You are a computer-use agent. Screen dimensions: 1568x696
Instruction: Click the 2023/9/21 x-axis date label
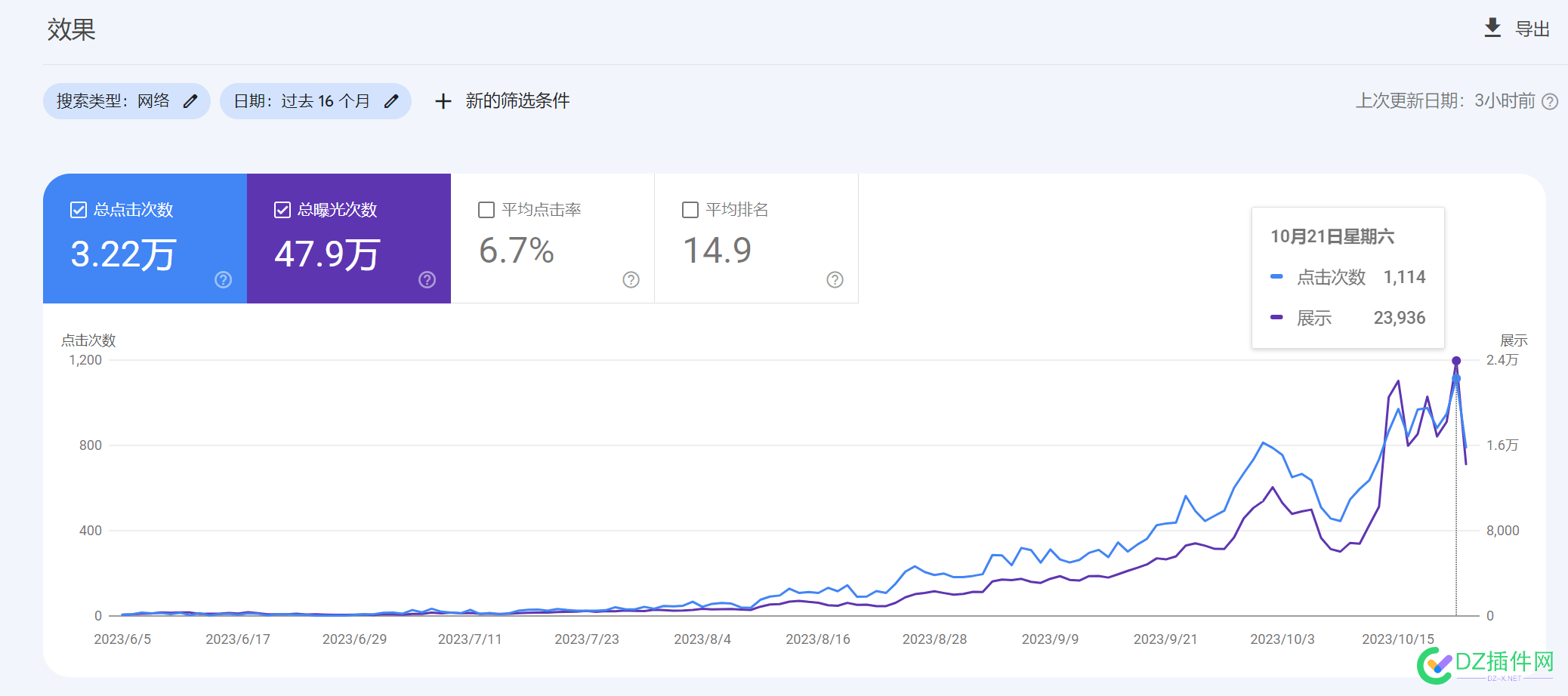click(1165, 639)
